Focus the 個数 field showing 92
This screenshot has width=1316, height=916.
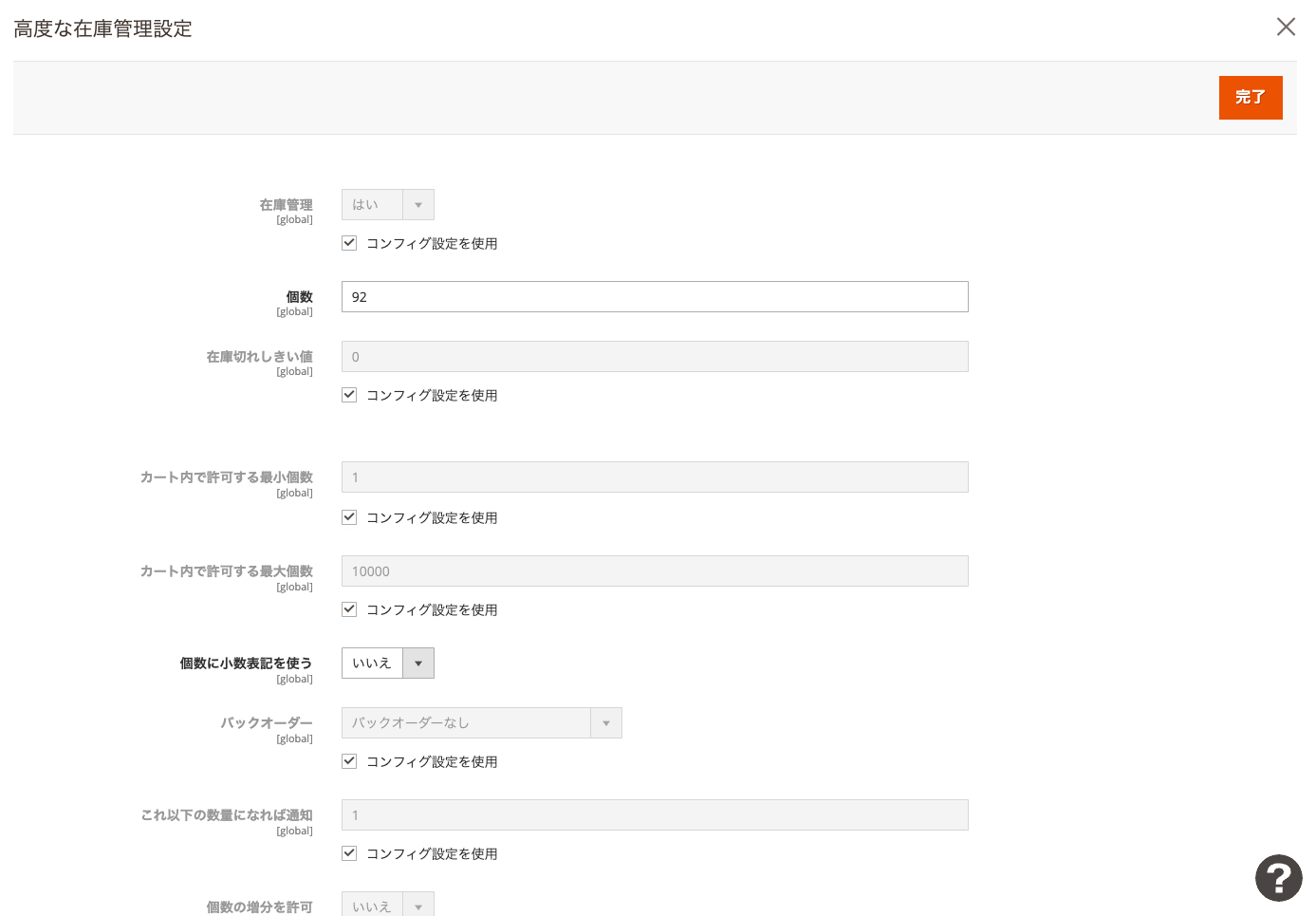(655, 296)
